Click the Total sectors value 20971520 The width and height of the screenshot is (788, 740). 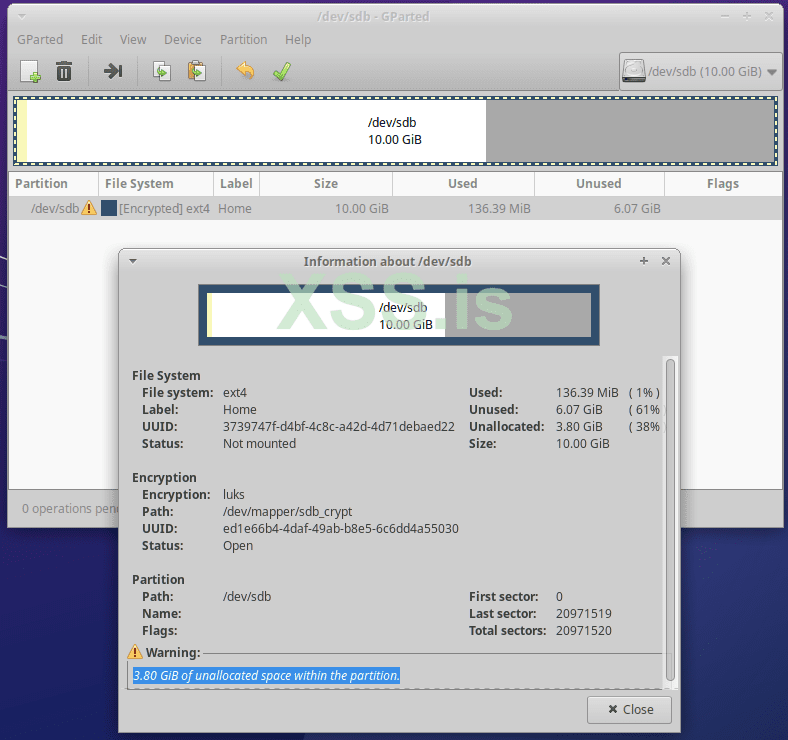click(583, 630)
